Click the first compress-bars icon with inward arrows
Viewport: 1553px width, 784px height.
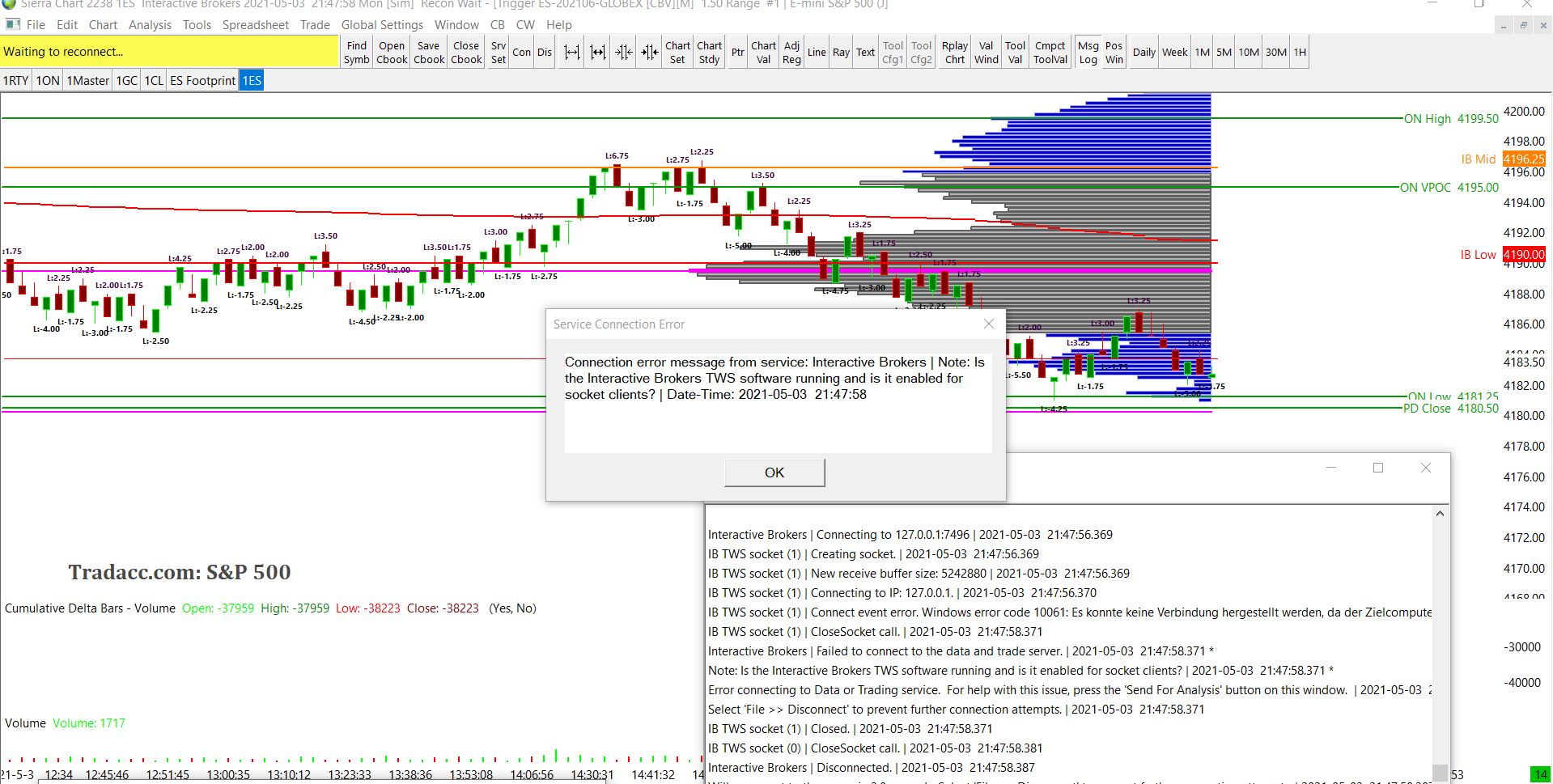[624, 53]
